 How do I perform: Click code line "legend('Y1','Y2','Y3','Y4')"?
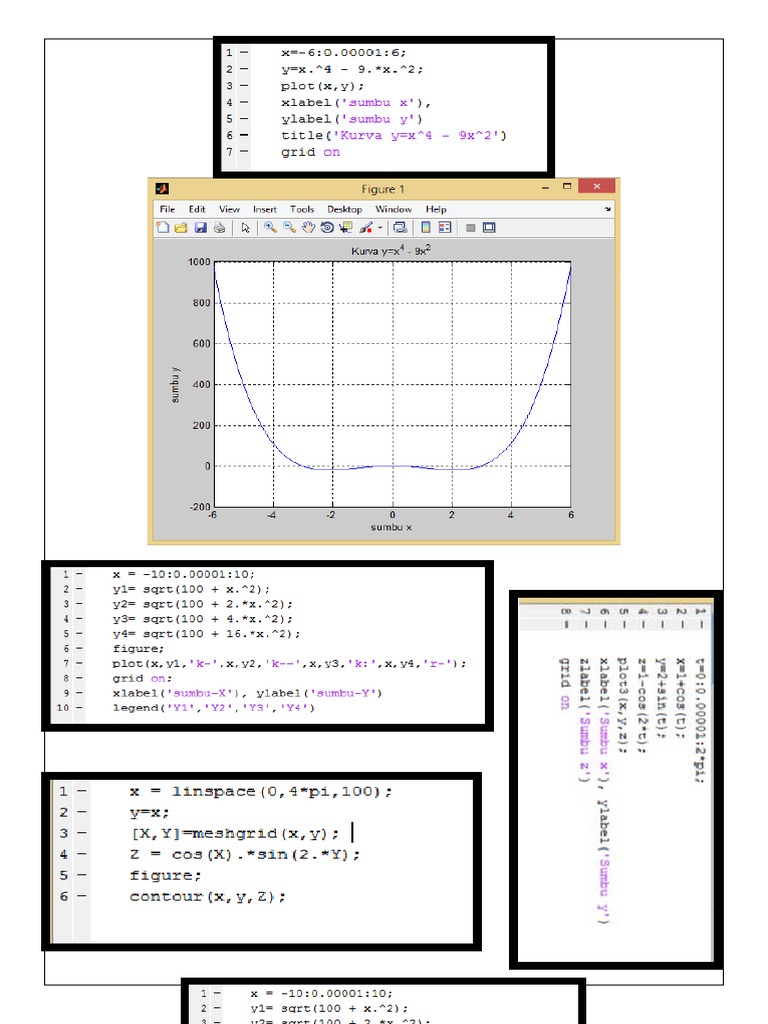point(214,708)
